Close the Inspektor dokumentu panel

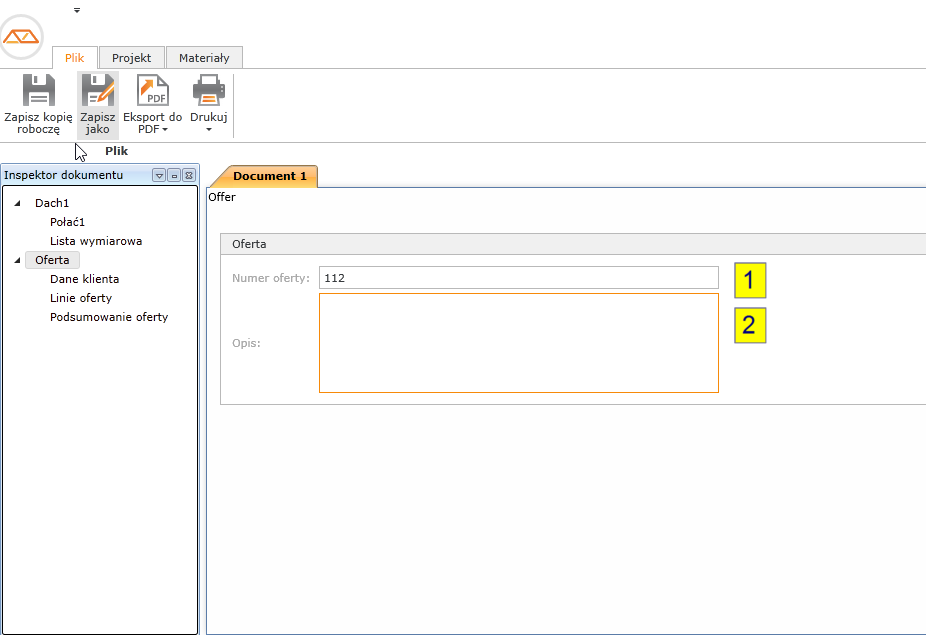click(x=188, y=175)
